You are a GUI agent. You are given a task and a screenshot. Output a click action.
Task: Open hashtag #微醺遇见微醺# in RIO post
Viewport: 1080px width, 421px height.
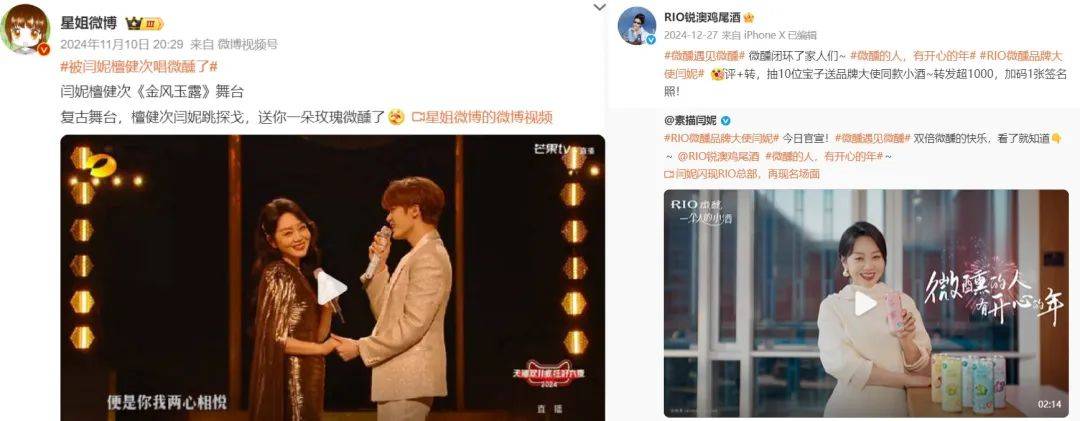click(704, 55)
